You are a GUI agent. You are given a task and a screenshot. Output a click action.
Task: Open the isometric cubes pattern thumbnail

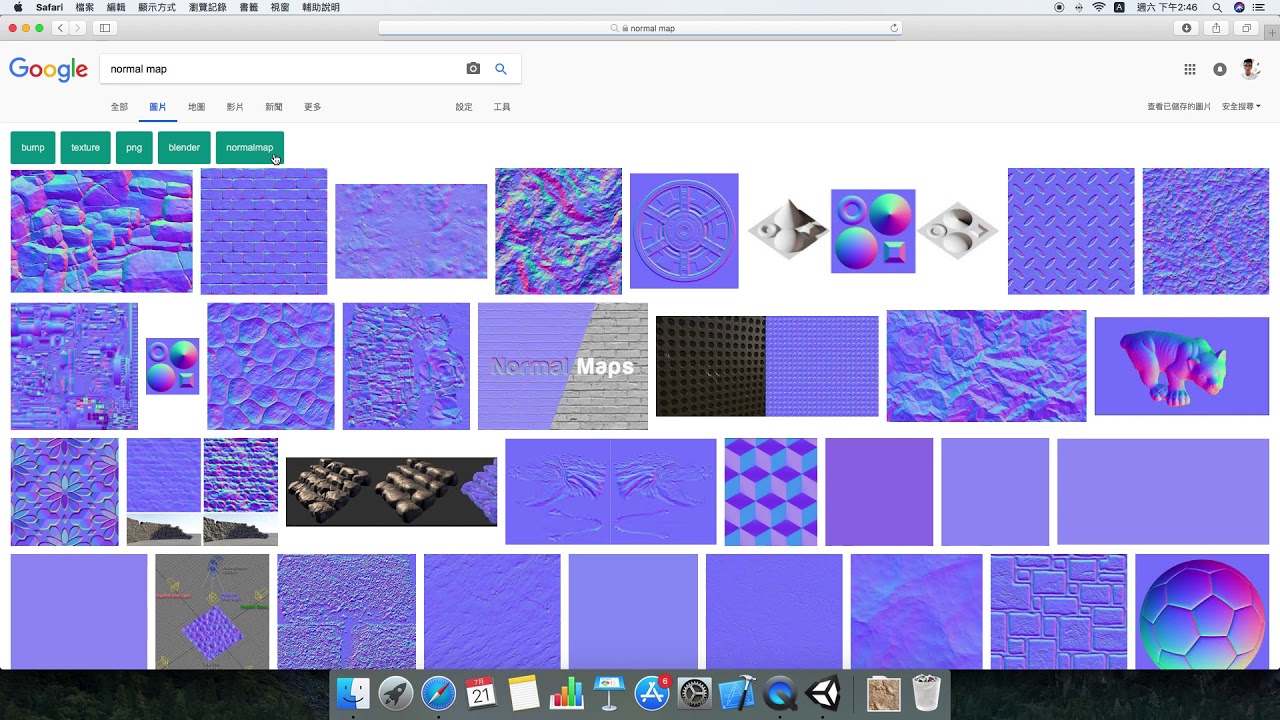pos(771,491)
